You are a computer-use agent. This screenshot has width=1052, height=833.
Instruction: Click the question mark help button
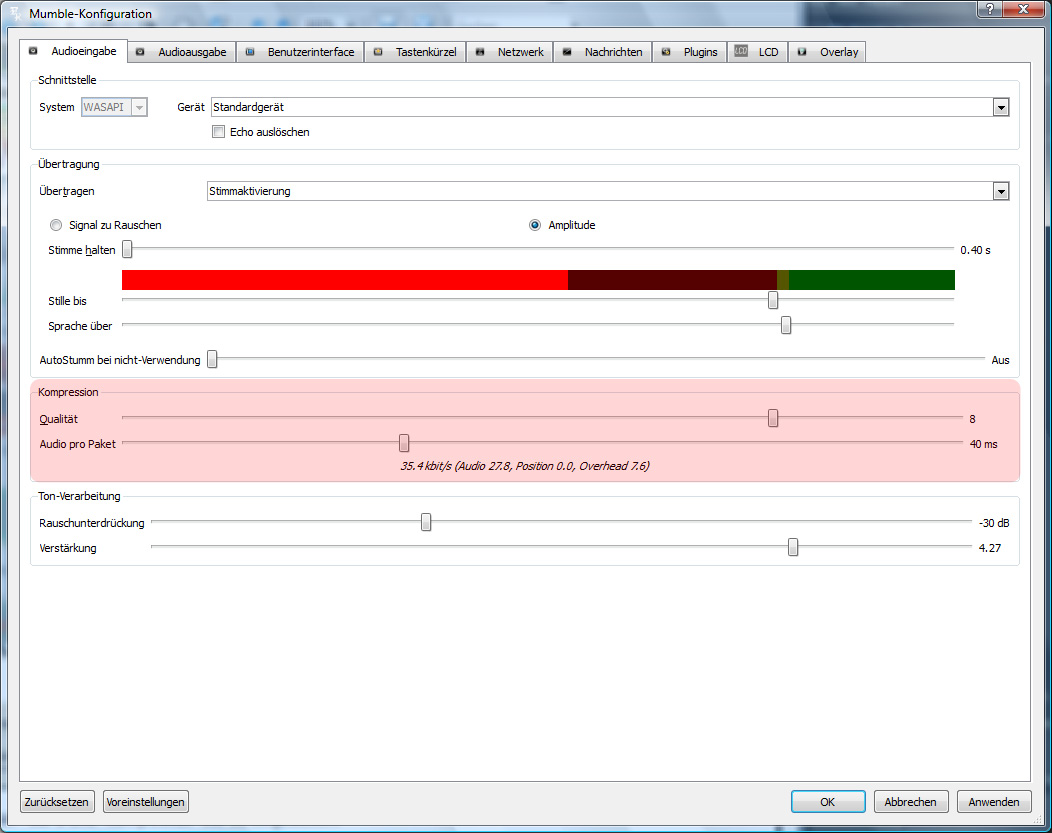pyautogui.click(x=989, y=9)
